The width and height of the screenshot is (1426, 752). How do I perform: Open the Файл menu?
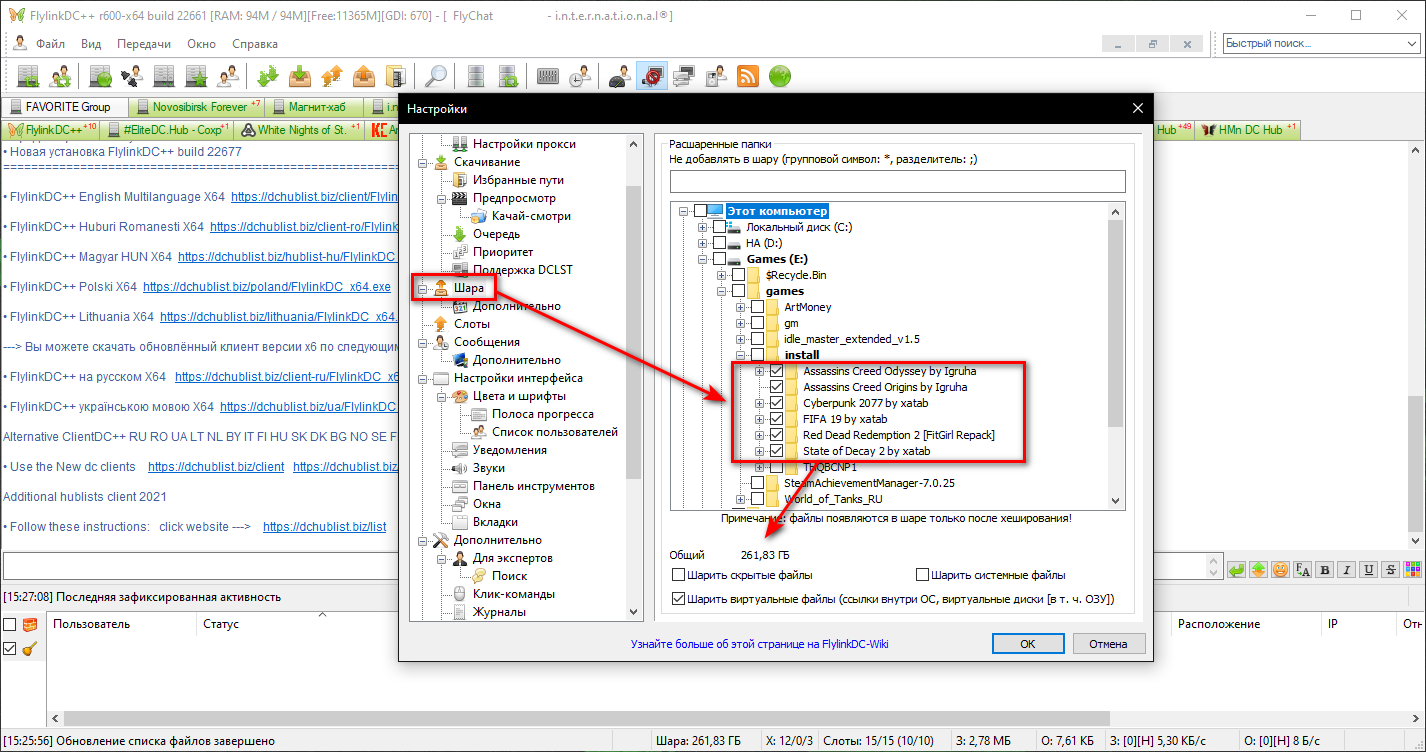pos(50,44)
